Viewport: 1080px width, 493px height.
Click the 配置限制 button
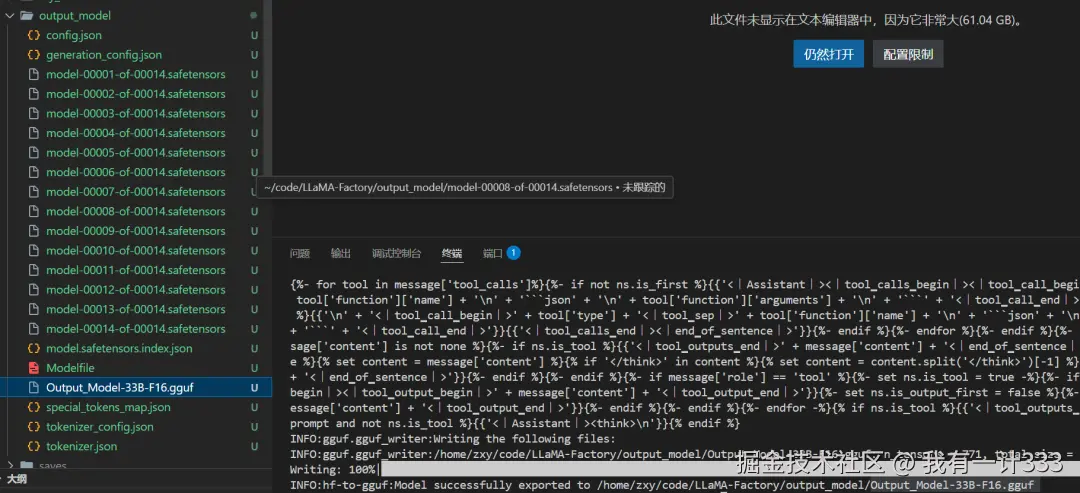pyautogui.click(x=908, y=54)
